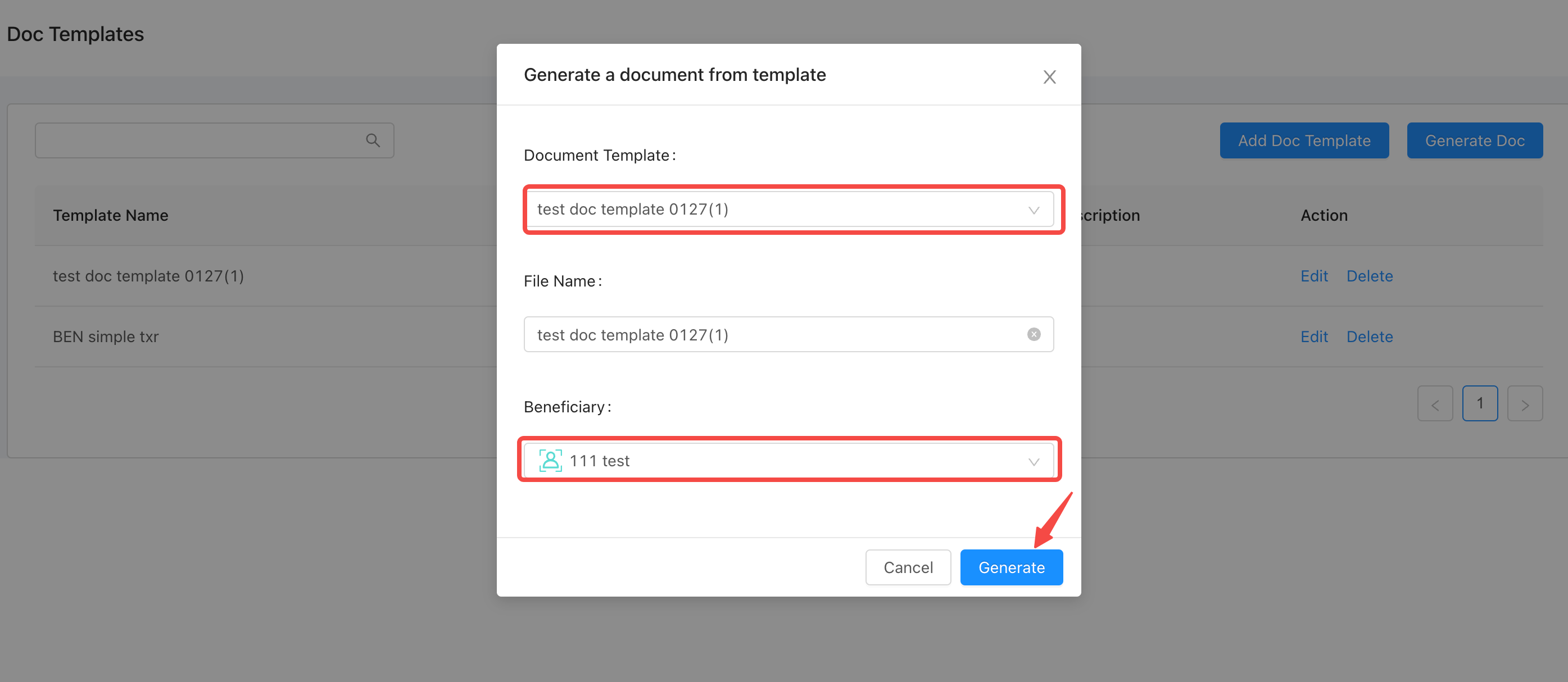Screen dimensions: 1568x682
Task: Click the File Name text field
Action: tap(773, 335)
